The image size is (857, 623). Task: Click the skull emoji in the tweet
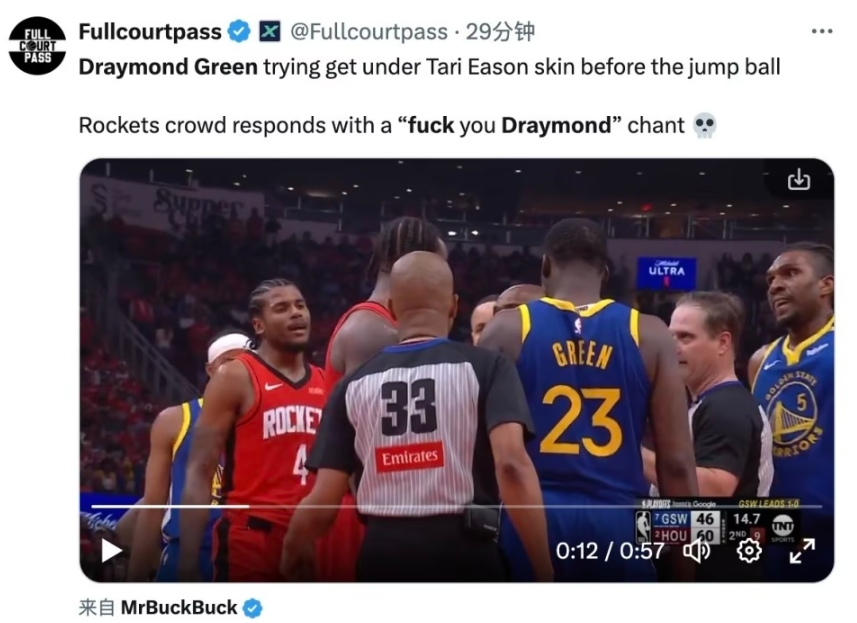click(x=705, y=126)
